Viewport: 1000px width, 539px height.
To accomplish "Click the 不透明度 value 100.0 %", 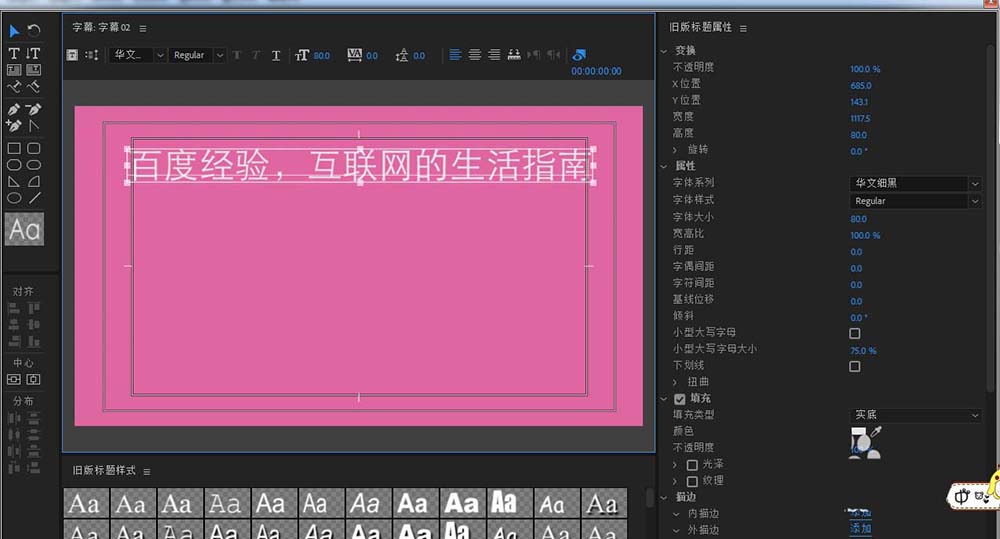I will tap(865, 69).
